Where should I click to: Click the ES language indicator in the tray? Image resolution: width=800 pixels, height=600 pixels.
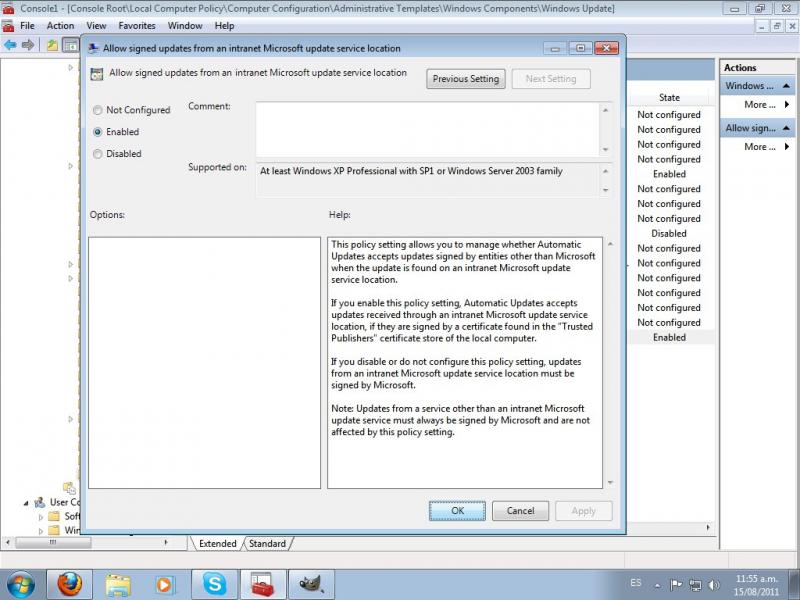click(636, 583)
